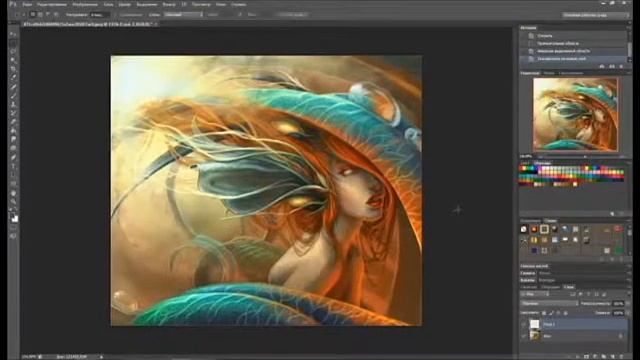Select the Hand tool

[x=13, y=193]
